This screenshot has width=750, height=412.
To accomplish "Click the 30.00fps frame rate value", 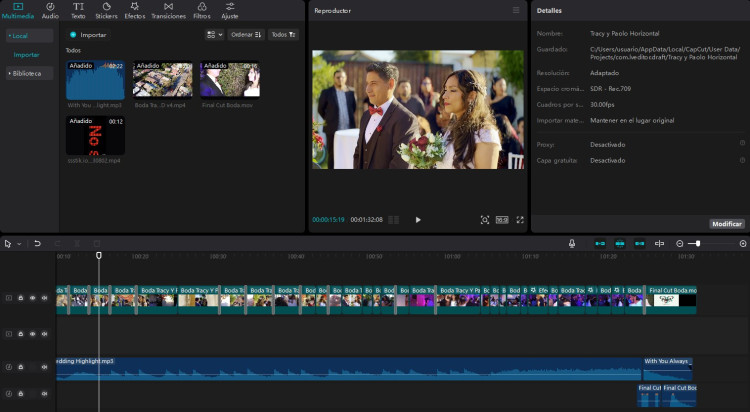I will click(602, 104).
